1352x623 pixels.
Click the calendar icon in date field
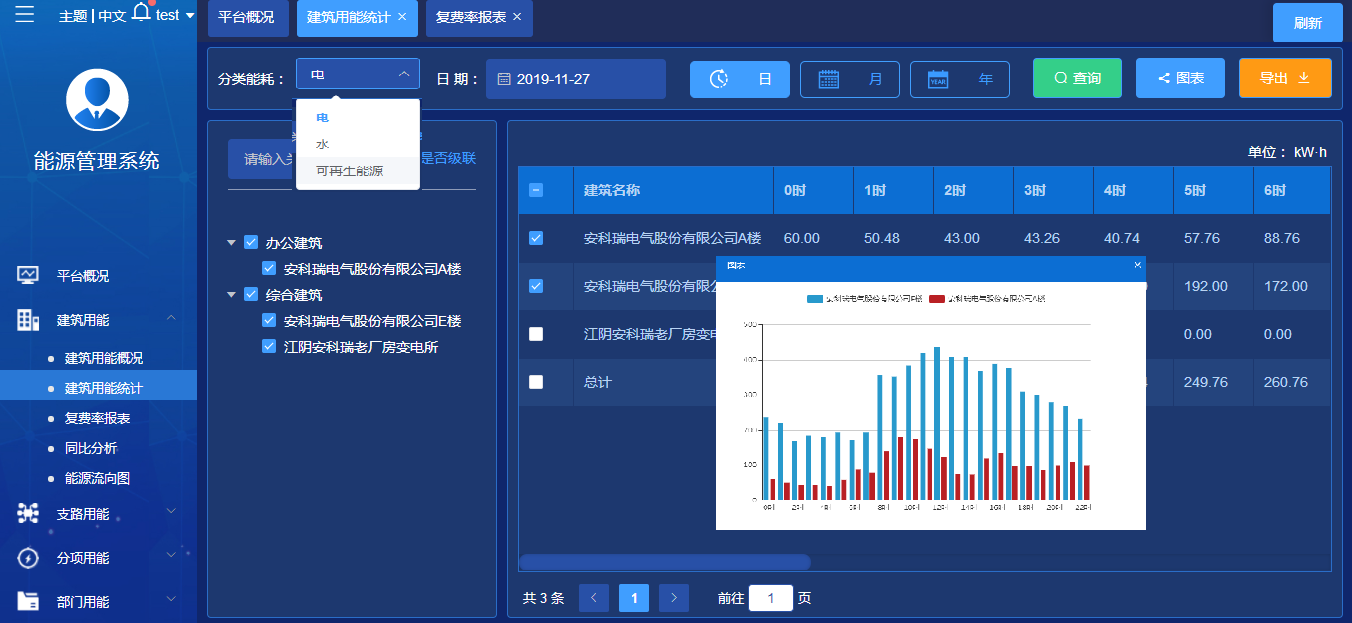click(x=504, y=79)
